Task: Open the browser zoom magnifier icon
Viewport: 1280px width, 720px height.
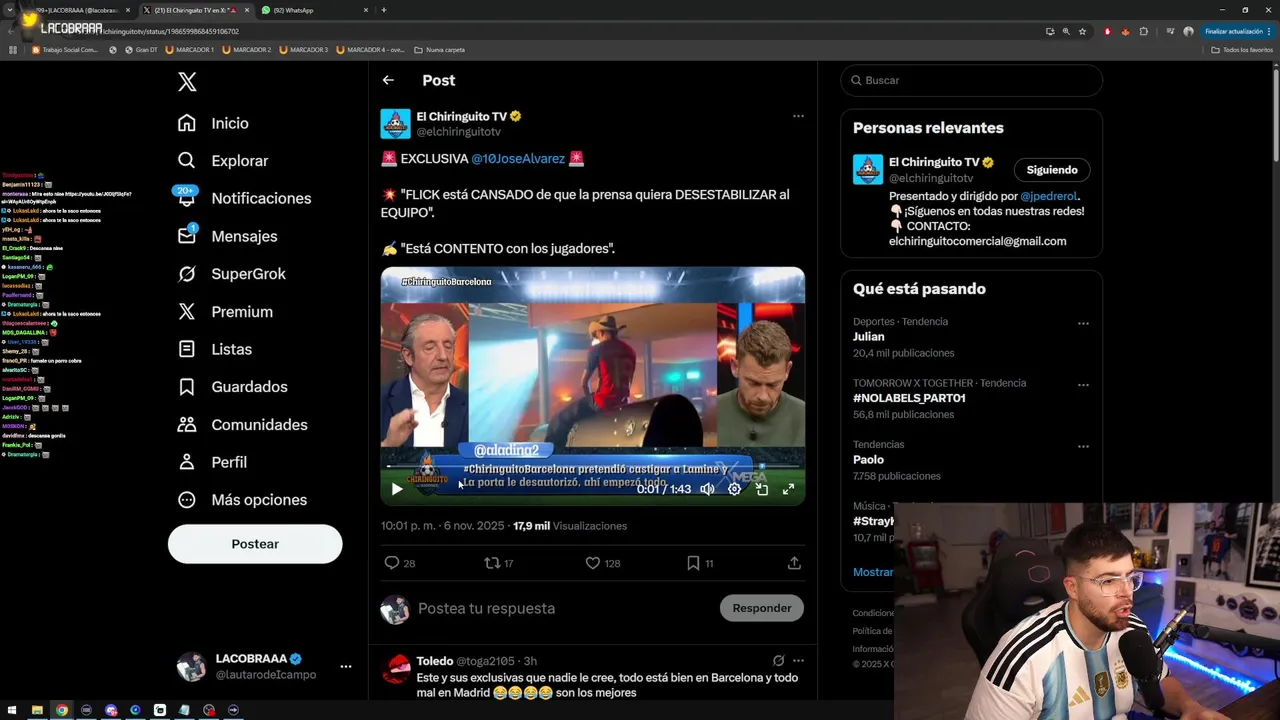Action: tap(1066, 31)
